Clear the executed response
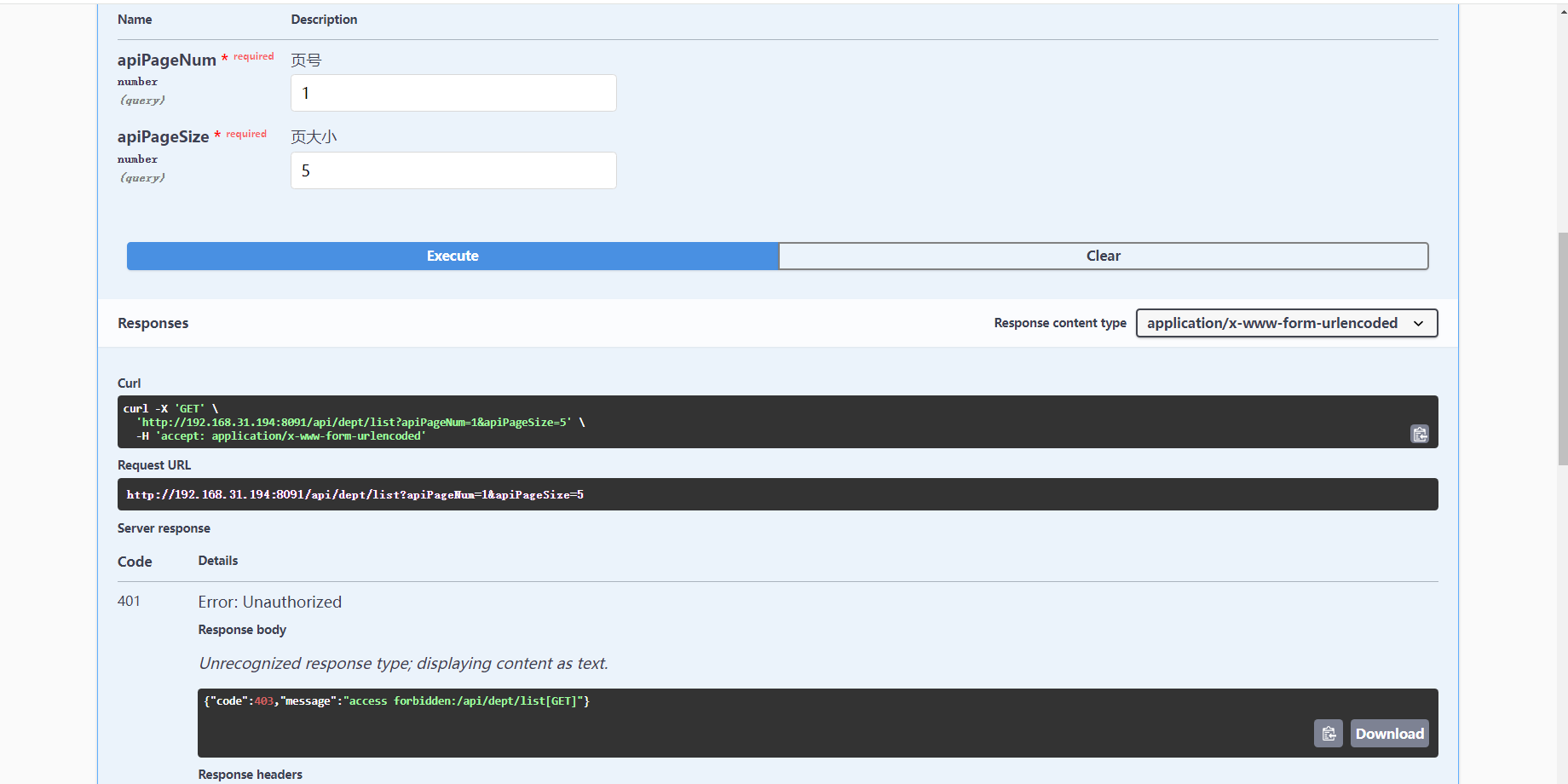 click(x=1104, y=256)
